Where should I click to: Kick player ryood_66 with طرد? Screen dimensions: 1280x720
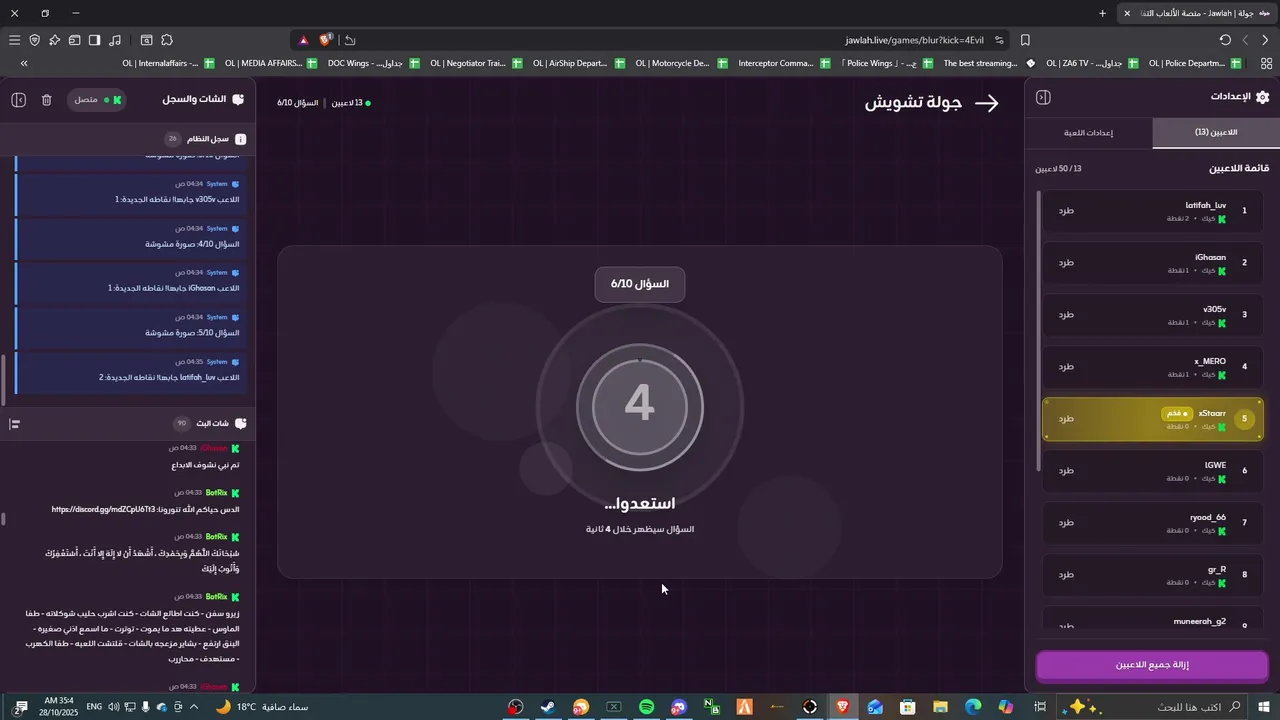[x=1067, y=522]
